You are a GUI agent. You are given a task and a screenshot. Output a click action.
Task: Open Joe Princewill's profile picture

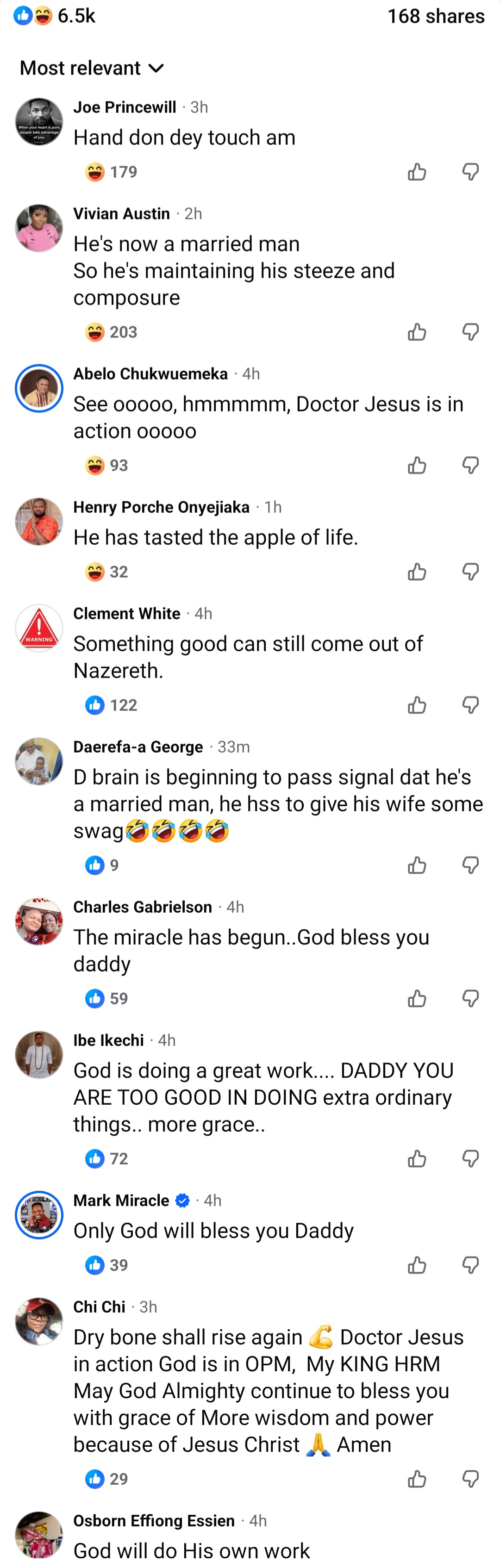pos(38,121)
